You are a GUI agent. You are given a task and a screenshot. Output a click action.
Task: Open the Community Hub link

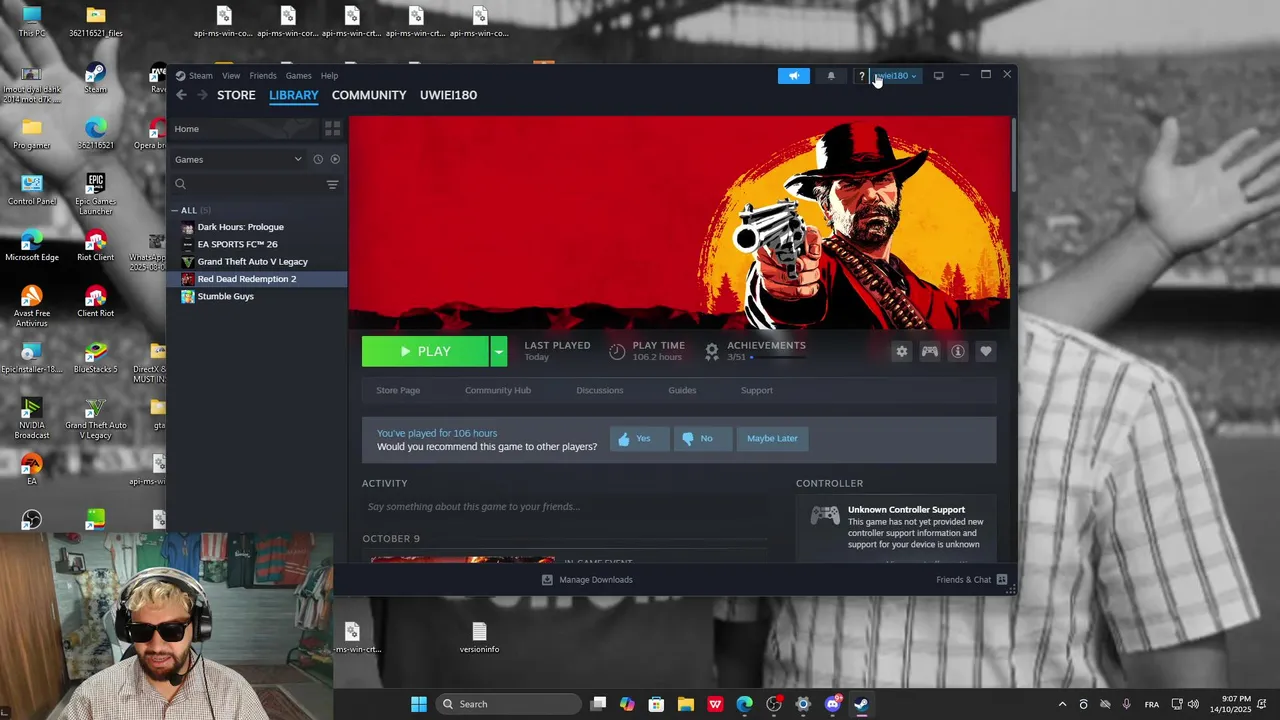click(498, 390)
